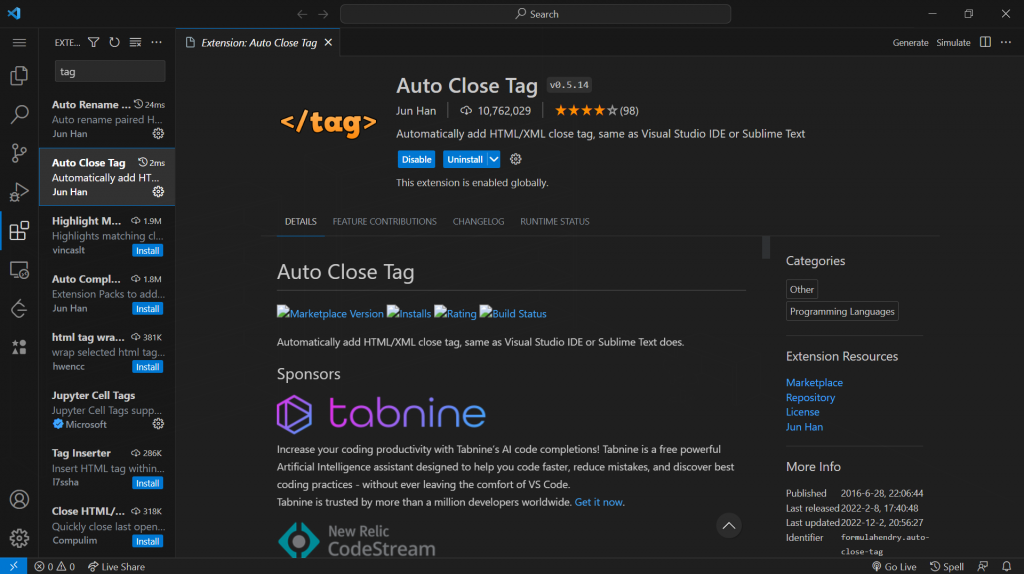The height and width of the screenshot is (574, 1024).
Task: Switch to the Details tab
Action: (x=300, y=221)
